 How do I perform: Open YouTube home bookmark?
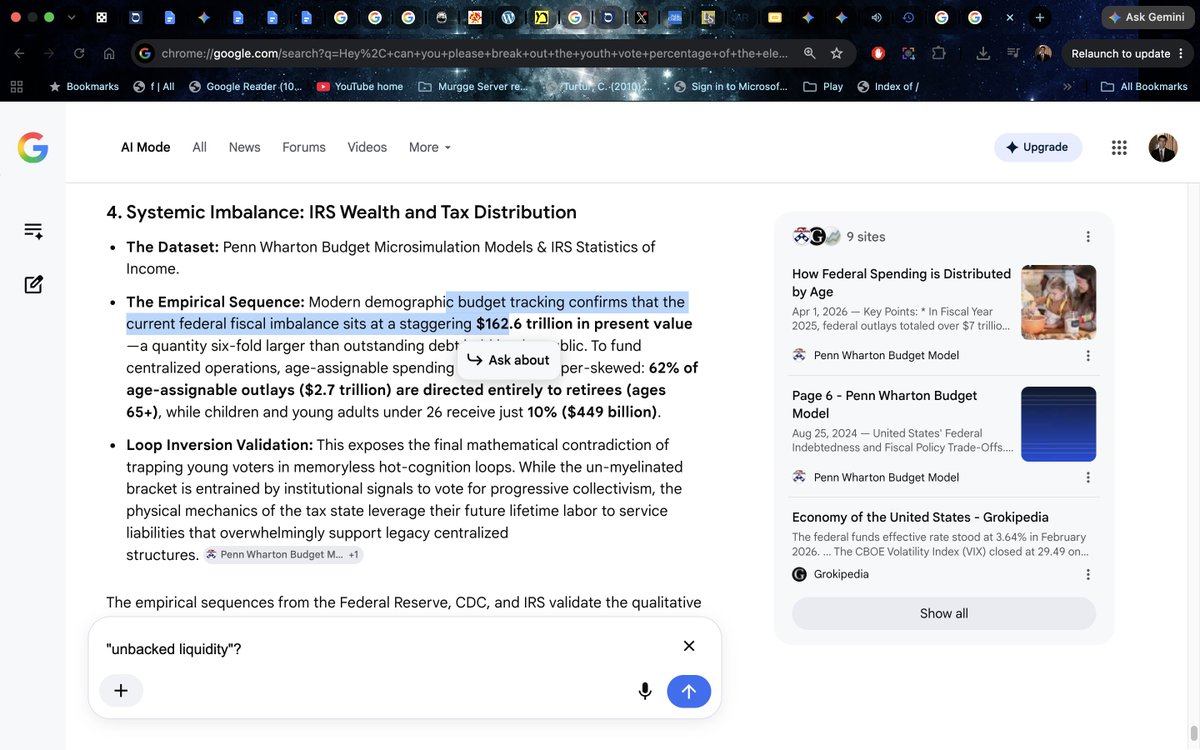[359, 87]
